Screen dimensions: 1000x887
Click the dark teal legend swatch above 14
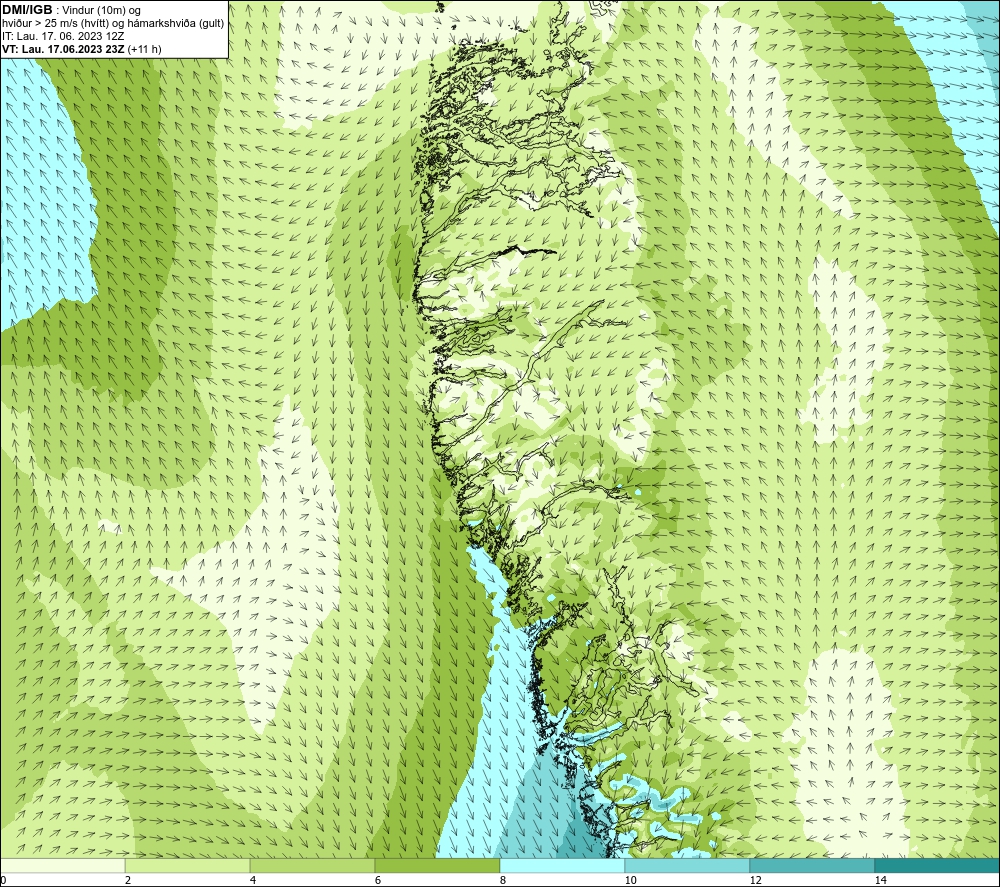938,865
